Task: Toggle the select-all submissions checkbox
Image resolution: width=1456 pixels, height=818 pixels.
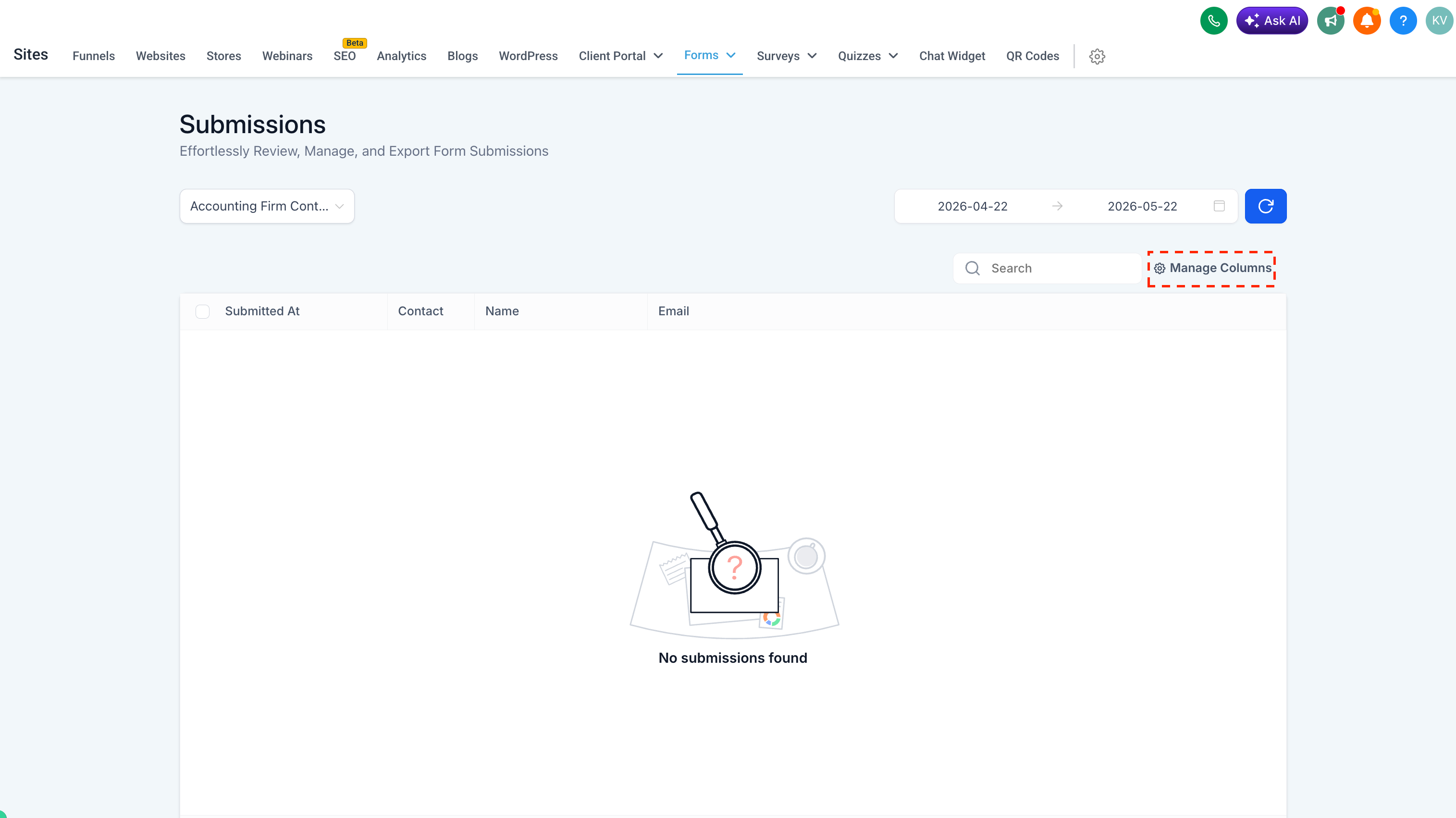Action: coord(202,311)
